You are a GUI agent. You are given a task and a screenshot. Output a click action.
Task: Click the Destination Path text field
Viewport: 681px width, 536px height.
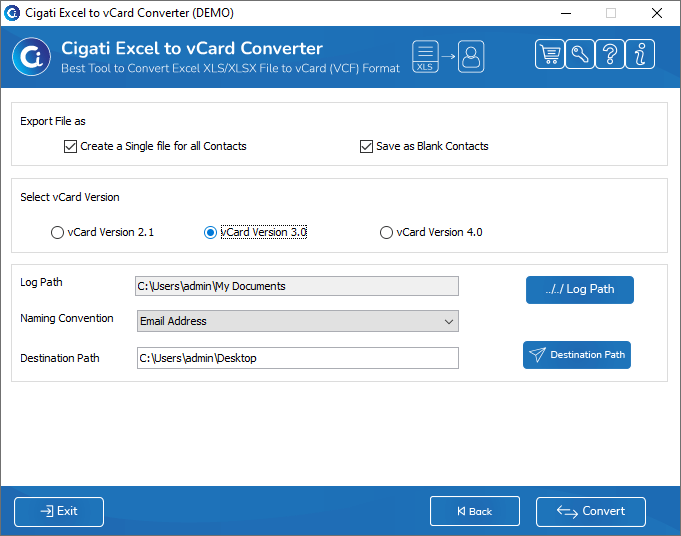pos(298,358)
